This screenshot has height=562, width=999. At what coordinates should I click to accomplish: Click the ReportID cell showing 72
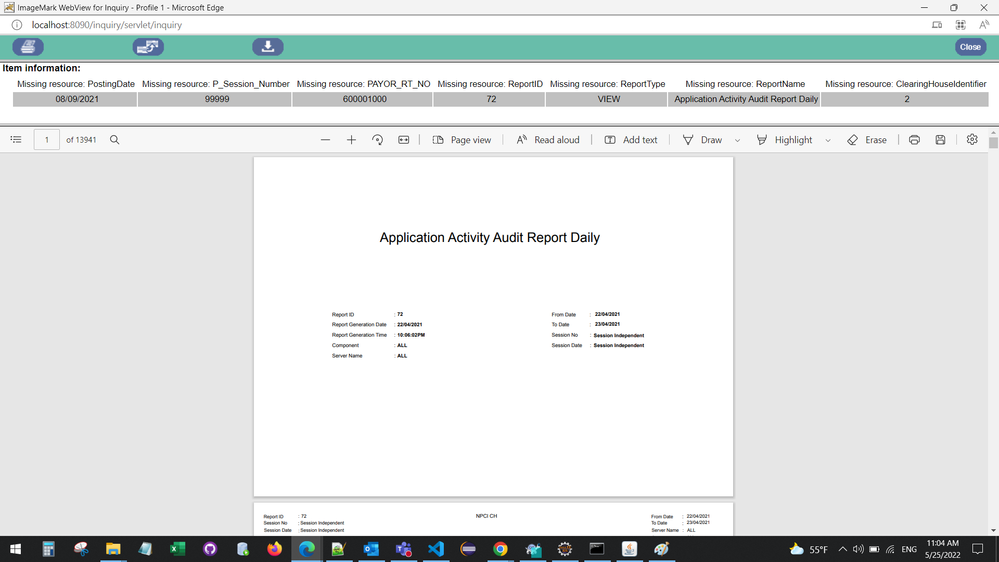click(490, 99)
